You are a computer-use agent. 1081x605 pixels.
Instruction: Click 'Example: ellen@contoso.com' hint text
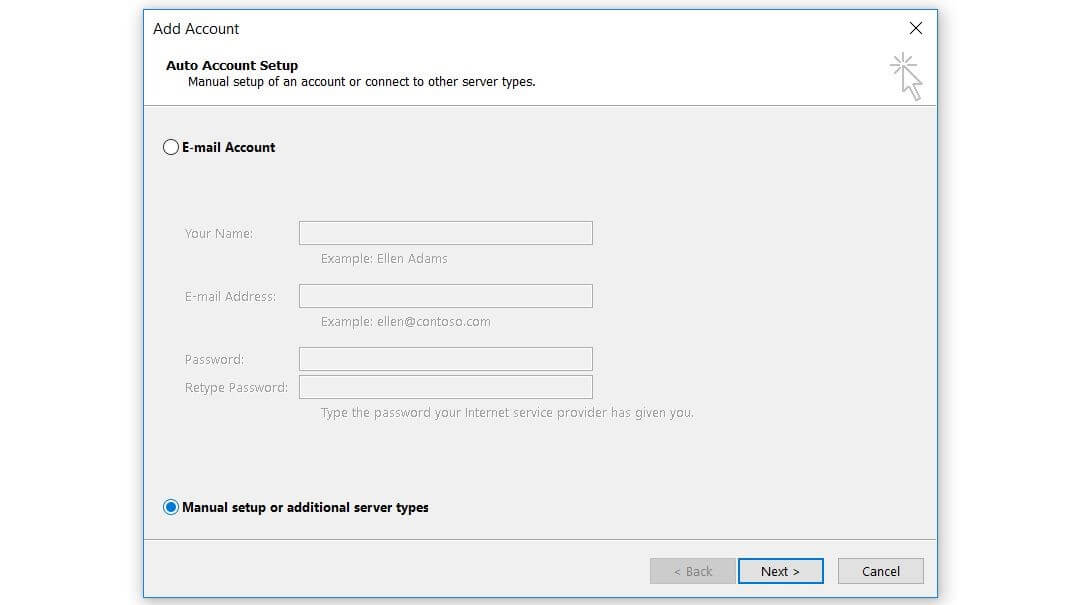405,322
